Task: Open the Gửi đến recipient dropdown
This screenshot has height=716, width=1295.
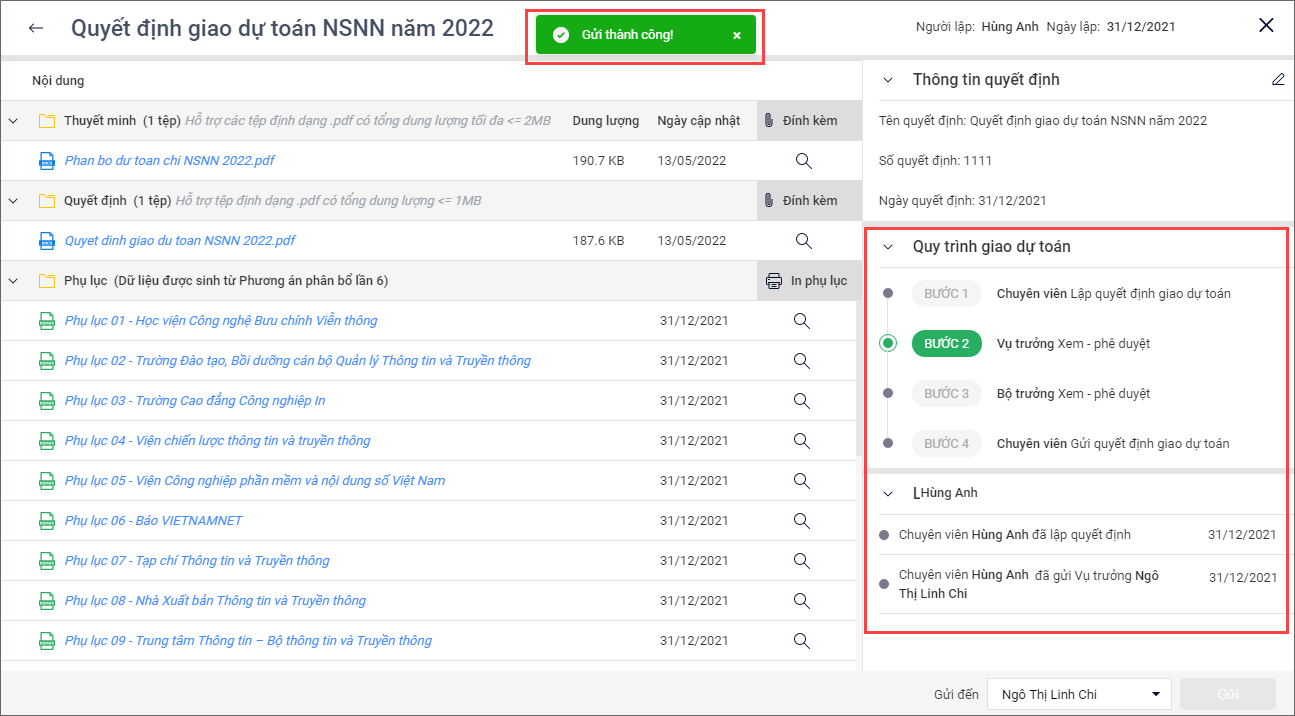Action: 1078,694
